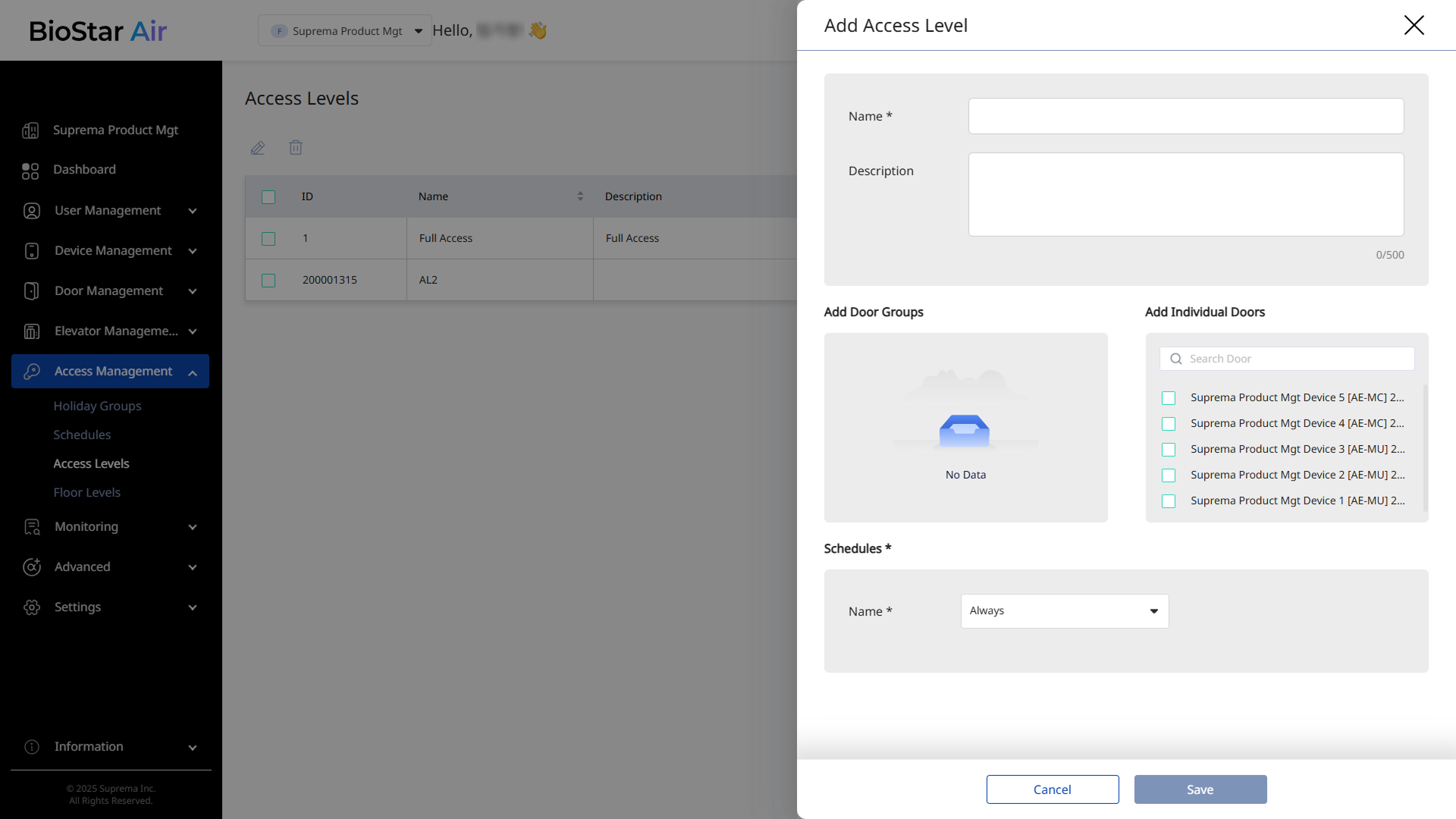Screen dimensions: 1456x819
Task: Open the Suprema Product Mgt site selector
Action: (345, 31)
